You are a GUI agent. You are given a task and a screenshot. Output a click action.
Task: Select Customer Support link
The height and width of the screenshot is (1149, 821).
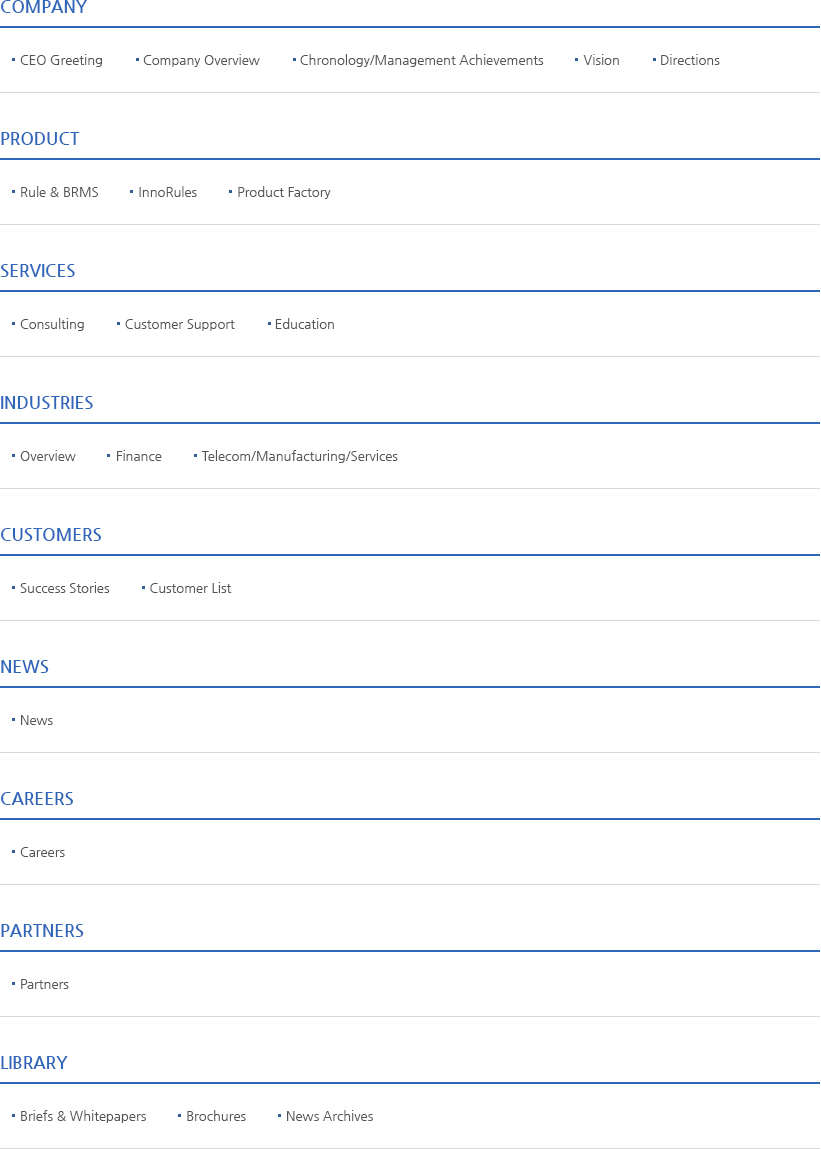coord(179,324)
